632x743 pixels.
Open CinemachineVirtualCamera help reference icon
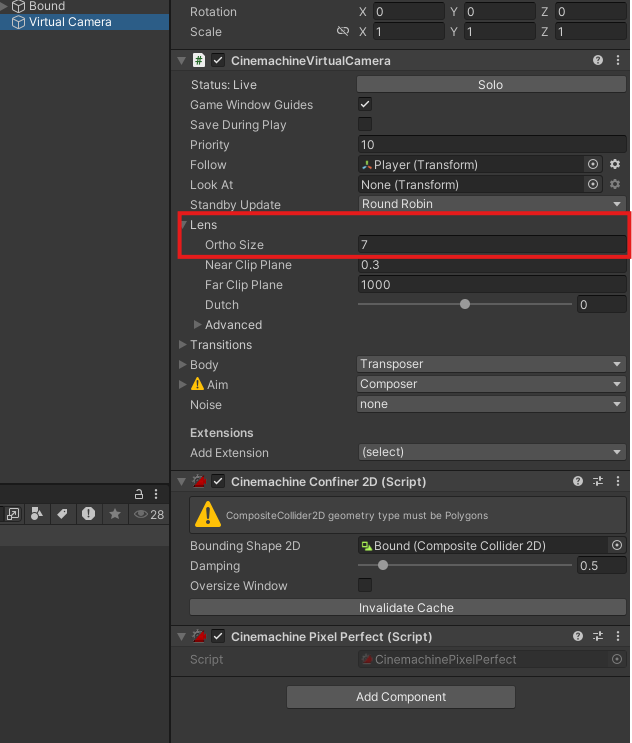click(x=597, y=60)
